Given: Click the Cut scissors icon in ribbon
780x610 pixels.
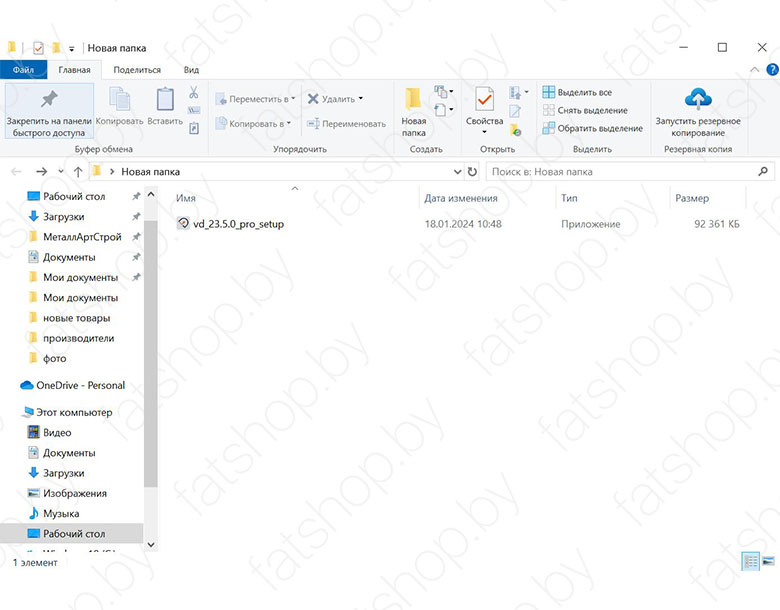Looking at the screenshot, I should coord(194,93).
